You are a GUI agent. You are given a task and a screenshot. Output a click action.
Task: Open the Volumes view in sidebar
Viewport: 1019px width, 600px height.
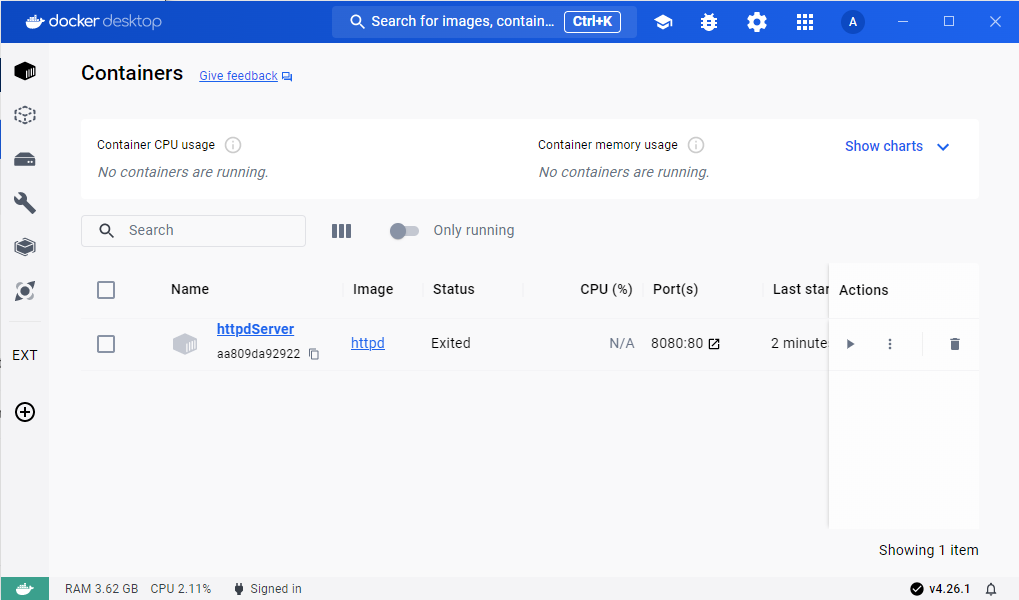tap(25, 159)
